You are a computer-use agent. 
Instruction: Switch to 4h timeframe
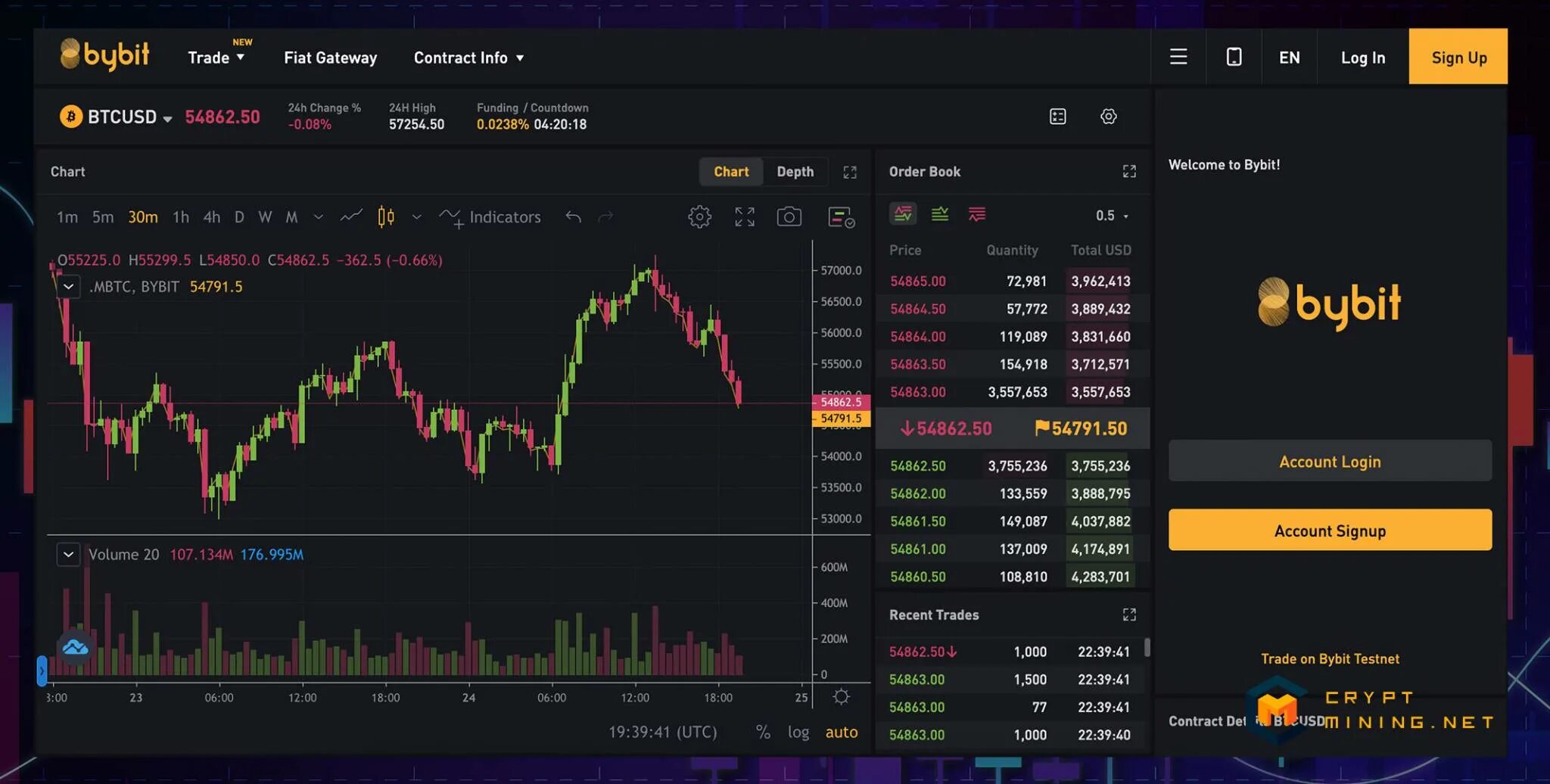pyautogui.click(x=212, y=217)
